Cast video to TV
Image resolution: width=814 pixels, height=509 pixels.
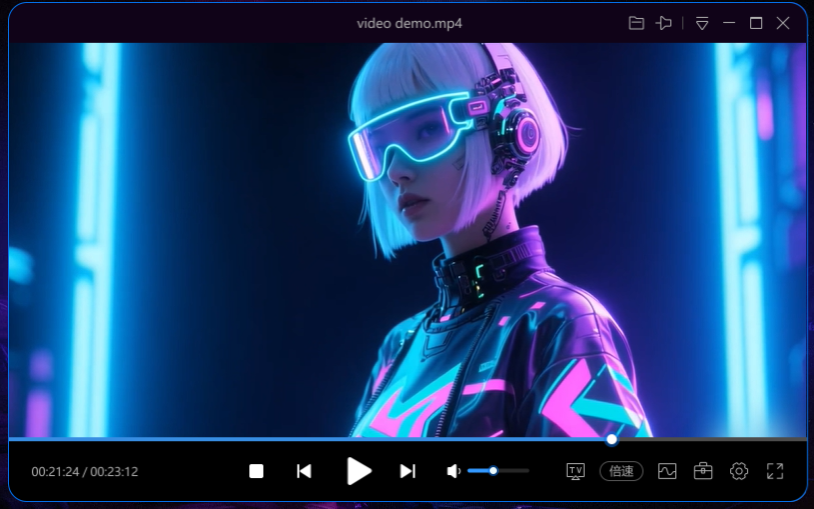point(575,471)
